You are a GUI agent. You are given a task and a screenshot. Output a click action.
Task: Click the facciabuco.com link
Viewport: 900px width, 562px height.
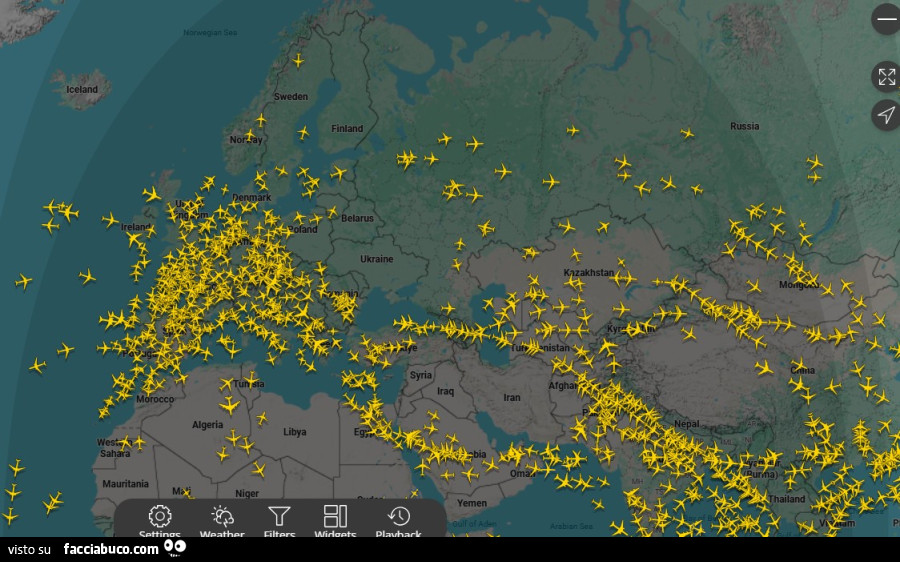tap(111, 549)
